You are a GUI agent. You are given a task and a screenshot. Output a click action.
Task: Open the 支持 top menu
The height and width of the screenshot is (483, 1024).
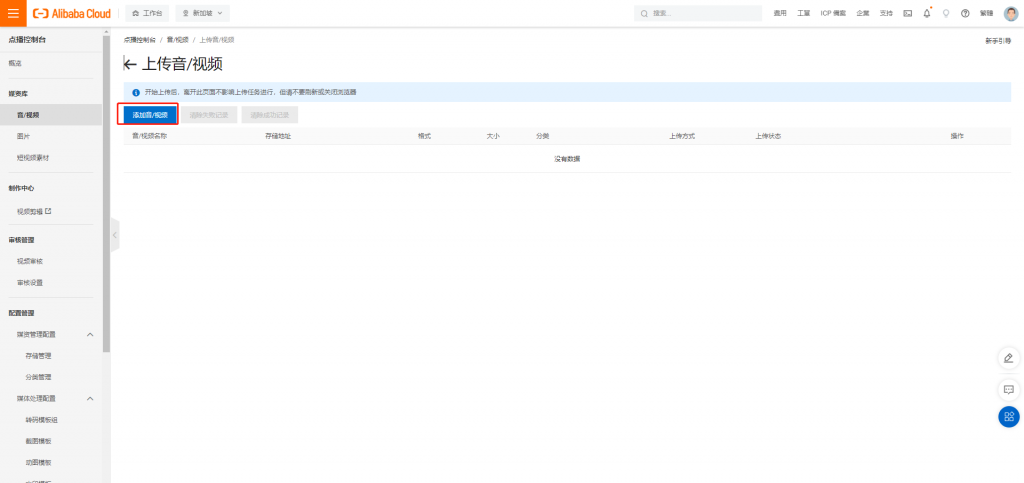pyautogui.click(x=886, y=13)
